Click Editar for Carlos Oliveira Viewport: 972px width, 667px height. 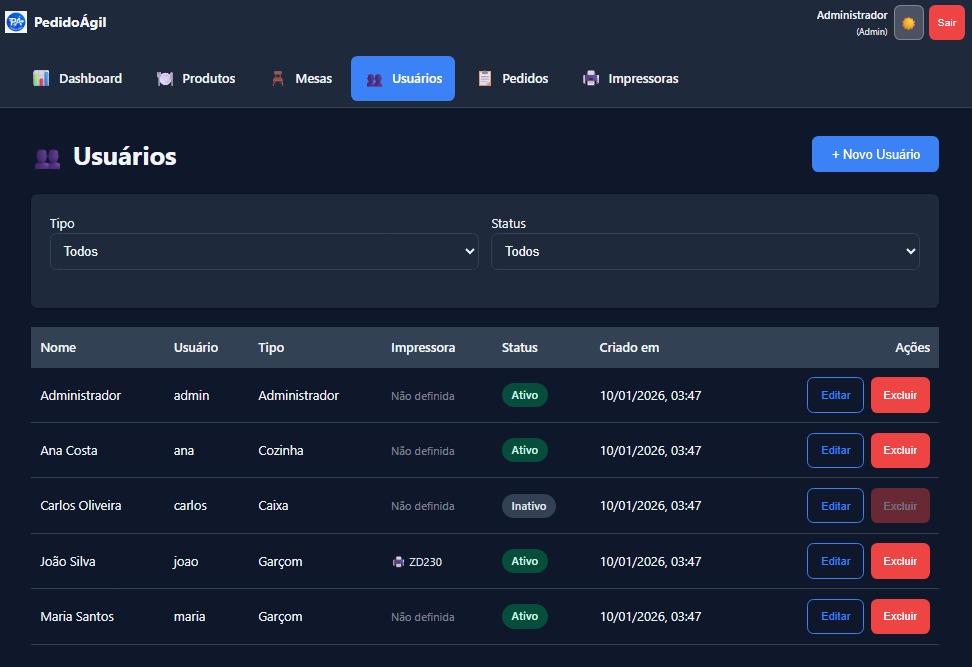[x=835, y=506]
